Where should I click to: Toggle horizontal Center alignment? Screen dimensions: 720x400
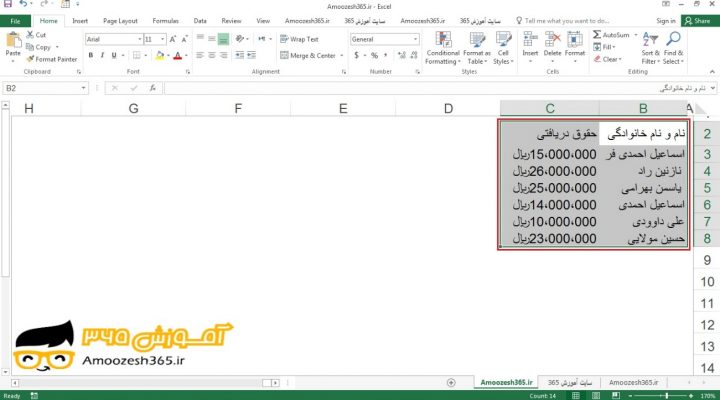pyautogui.click(x=212, y=55)
